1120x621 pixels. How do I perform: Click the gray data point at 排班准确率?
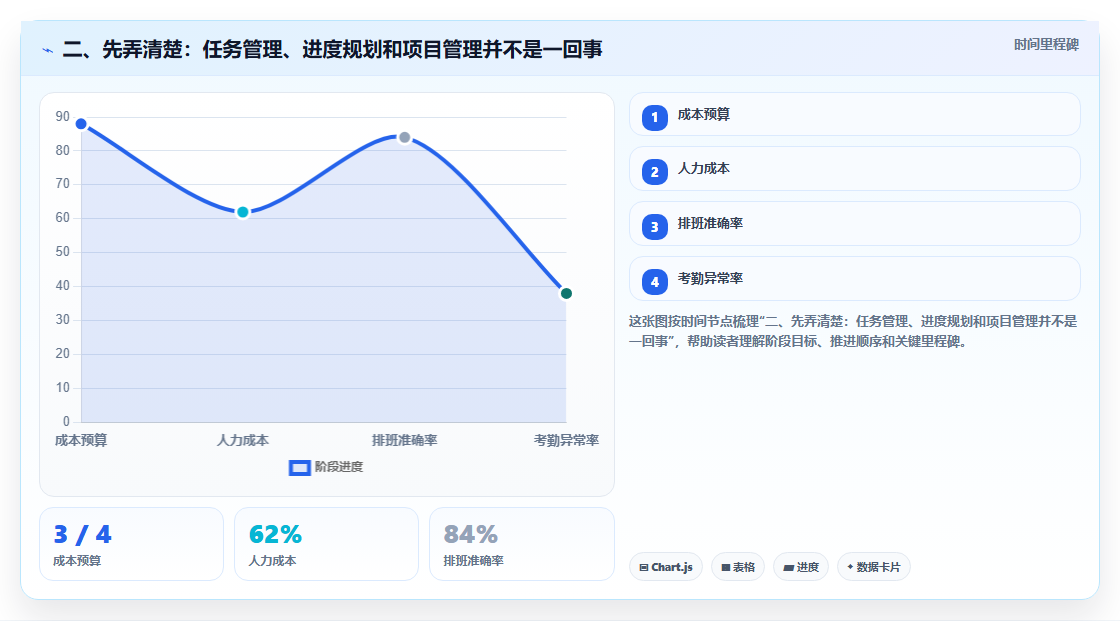click(x=404, y=137)
